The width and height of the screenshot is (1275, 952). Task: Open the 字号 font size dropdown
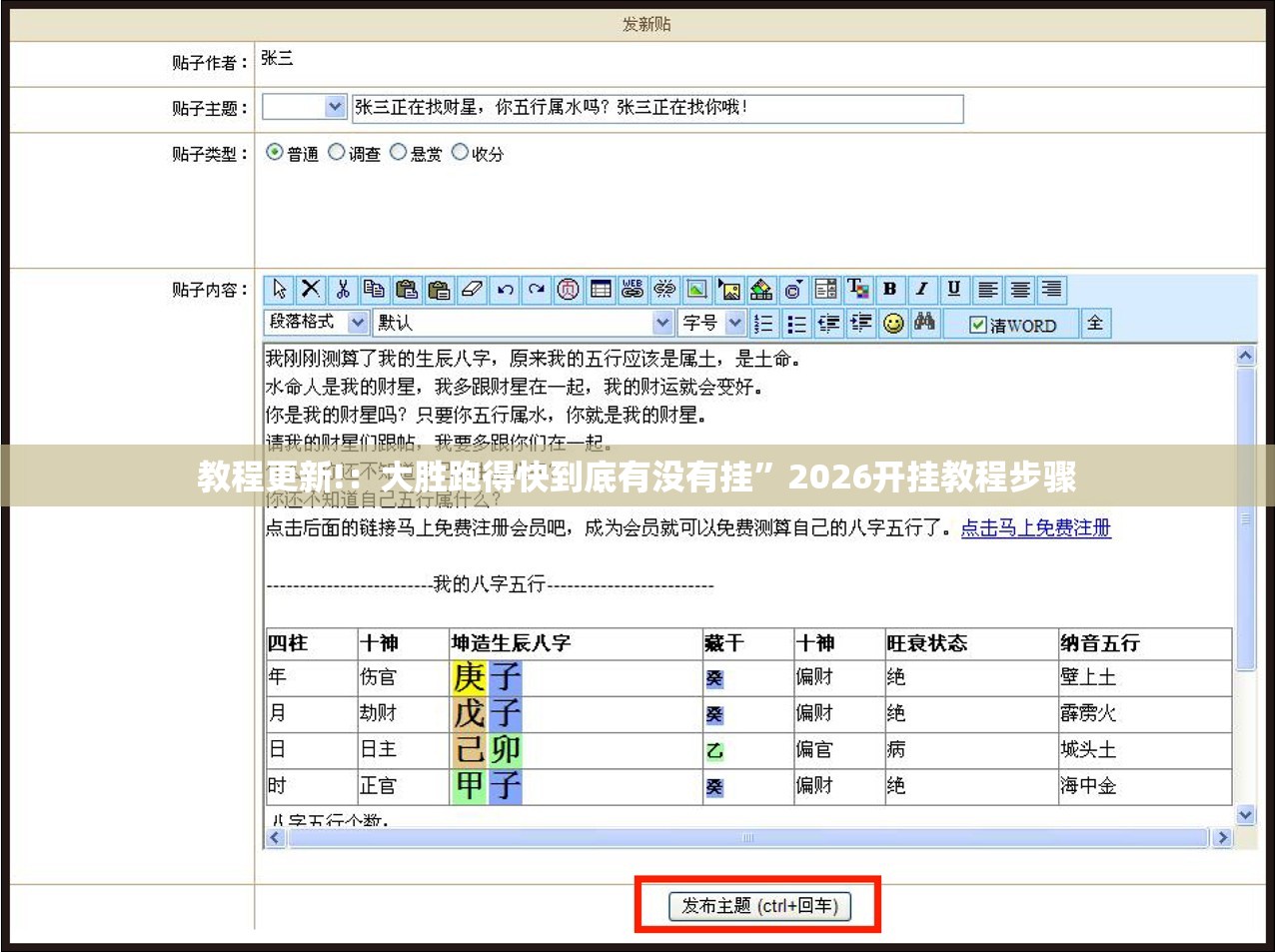[x=712, y=323]
